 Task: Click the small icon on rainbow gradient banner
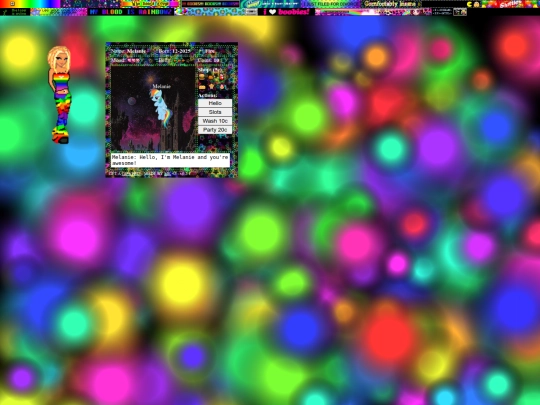click(12, 3)
